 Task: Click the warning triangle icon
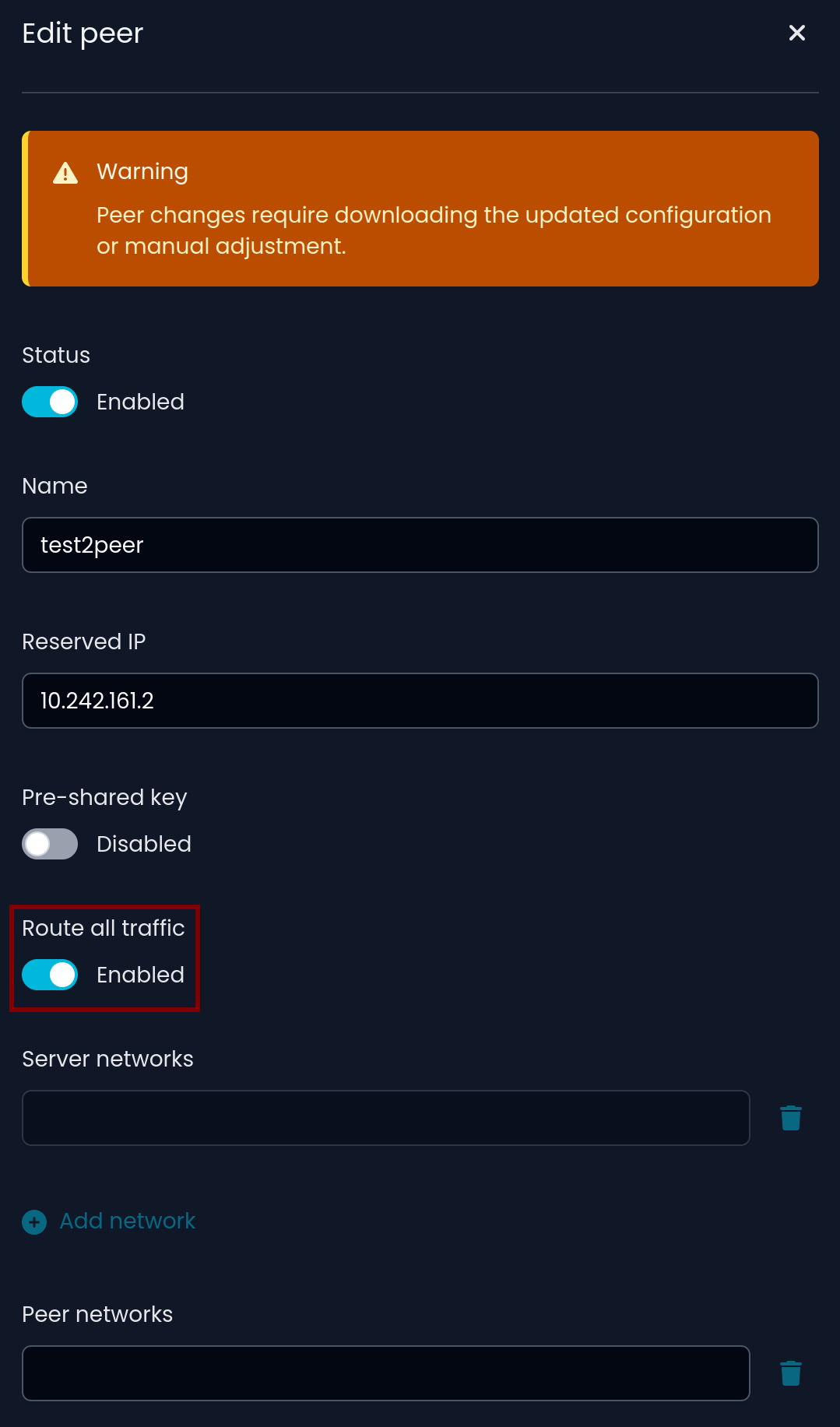(x=65, y=173)
